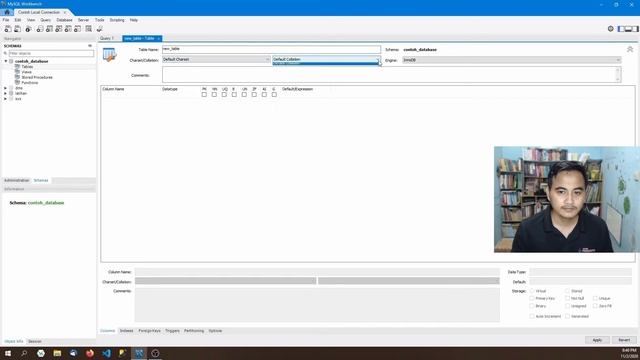Switch to the Triggers tab
Viewport: 640px width, 360px height.
coord(172,331)
